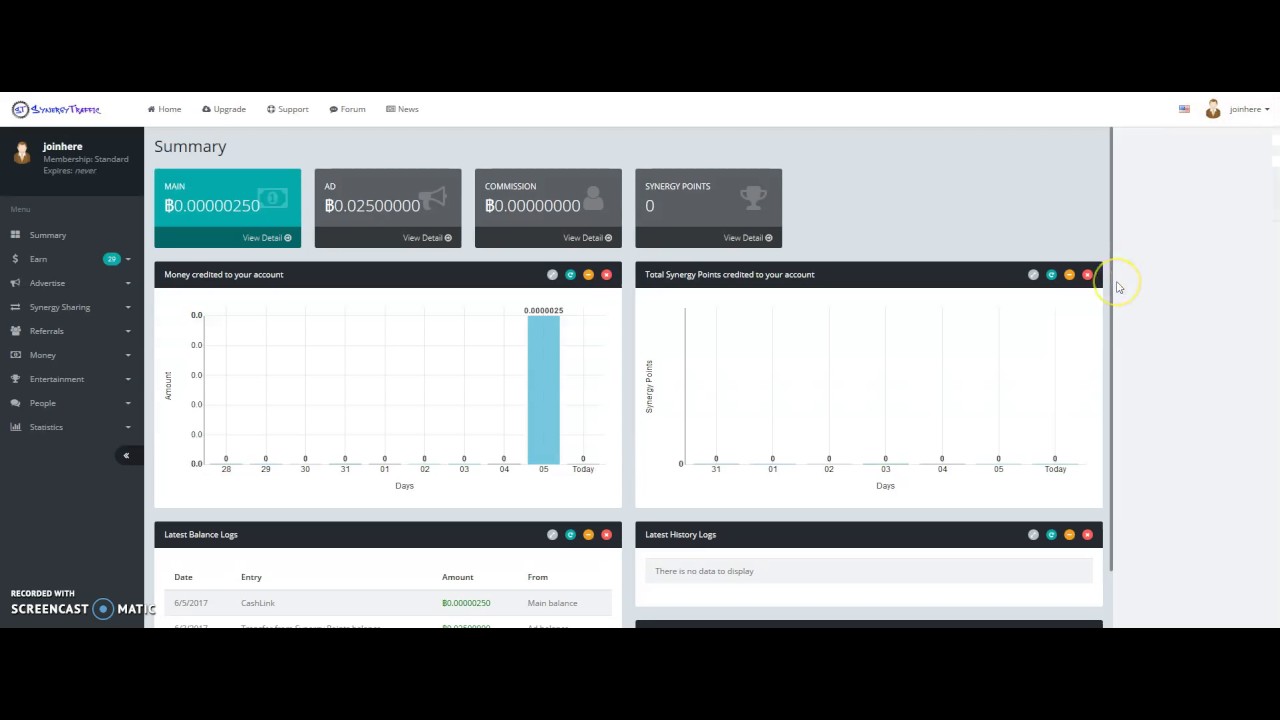Viewport: 1280px width, 720px height.
Task: Open the Support nav link
Action: tap(288, 109)
